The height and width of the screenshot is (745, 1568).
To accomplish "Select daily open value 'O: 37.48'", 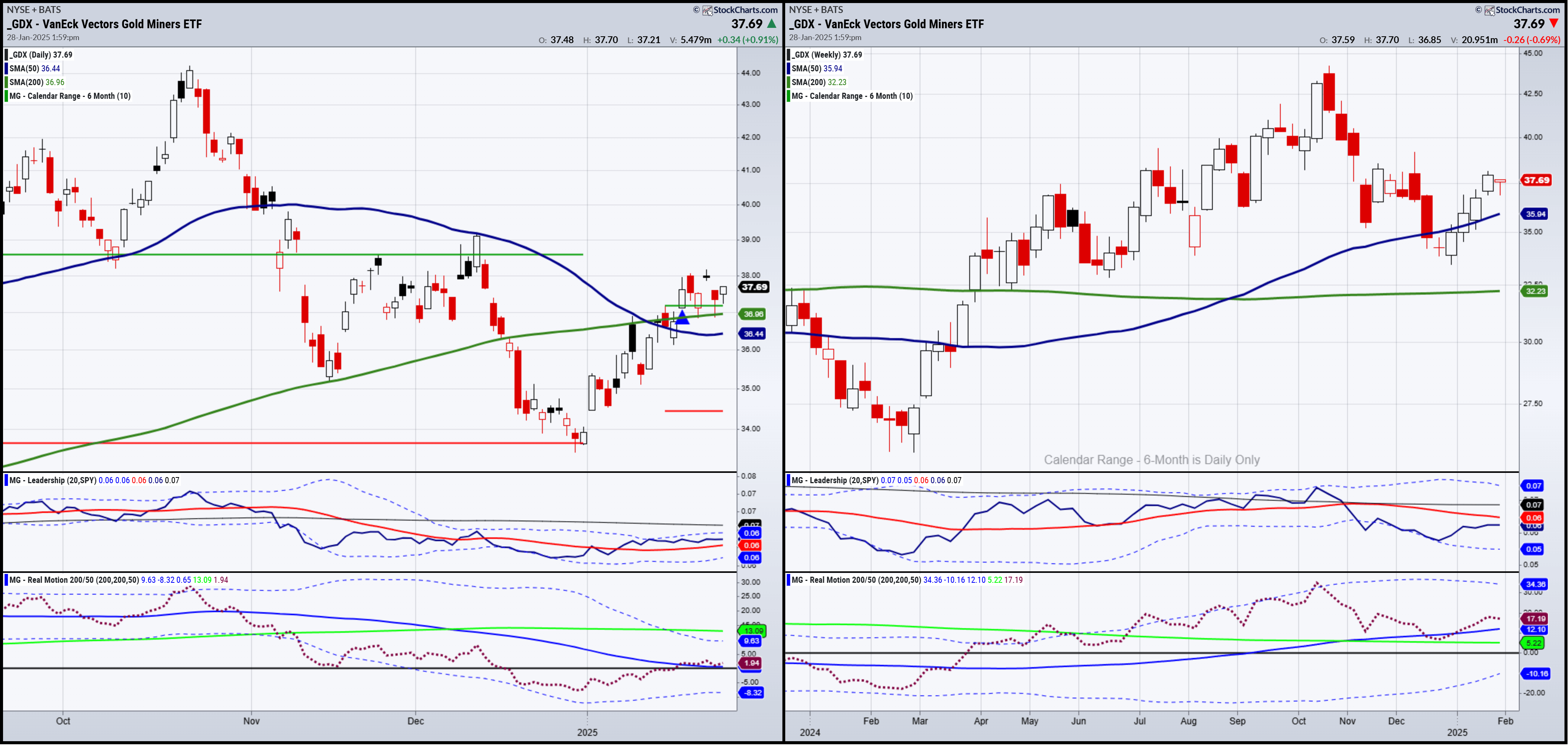I will pos(556,40).
